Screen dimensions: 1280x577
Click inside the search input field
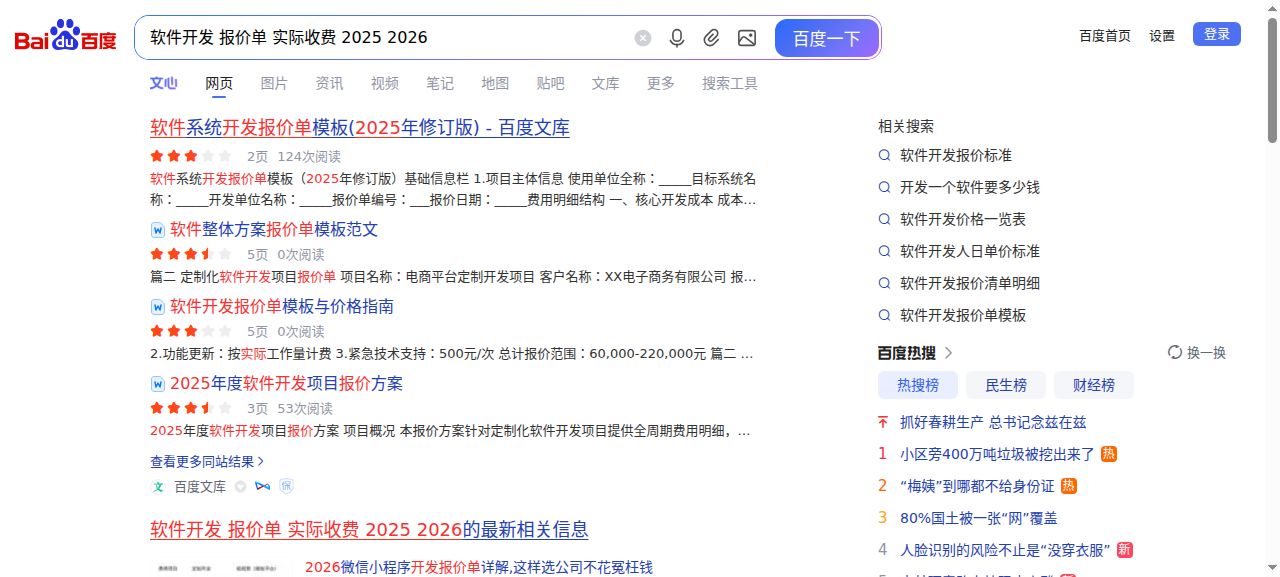[380, 38]
